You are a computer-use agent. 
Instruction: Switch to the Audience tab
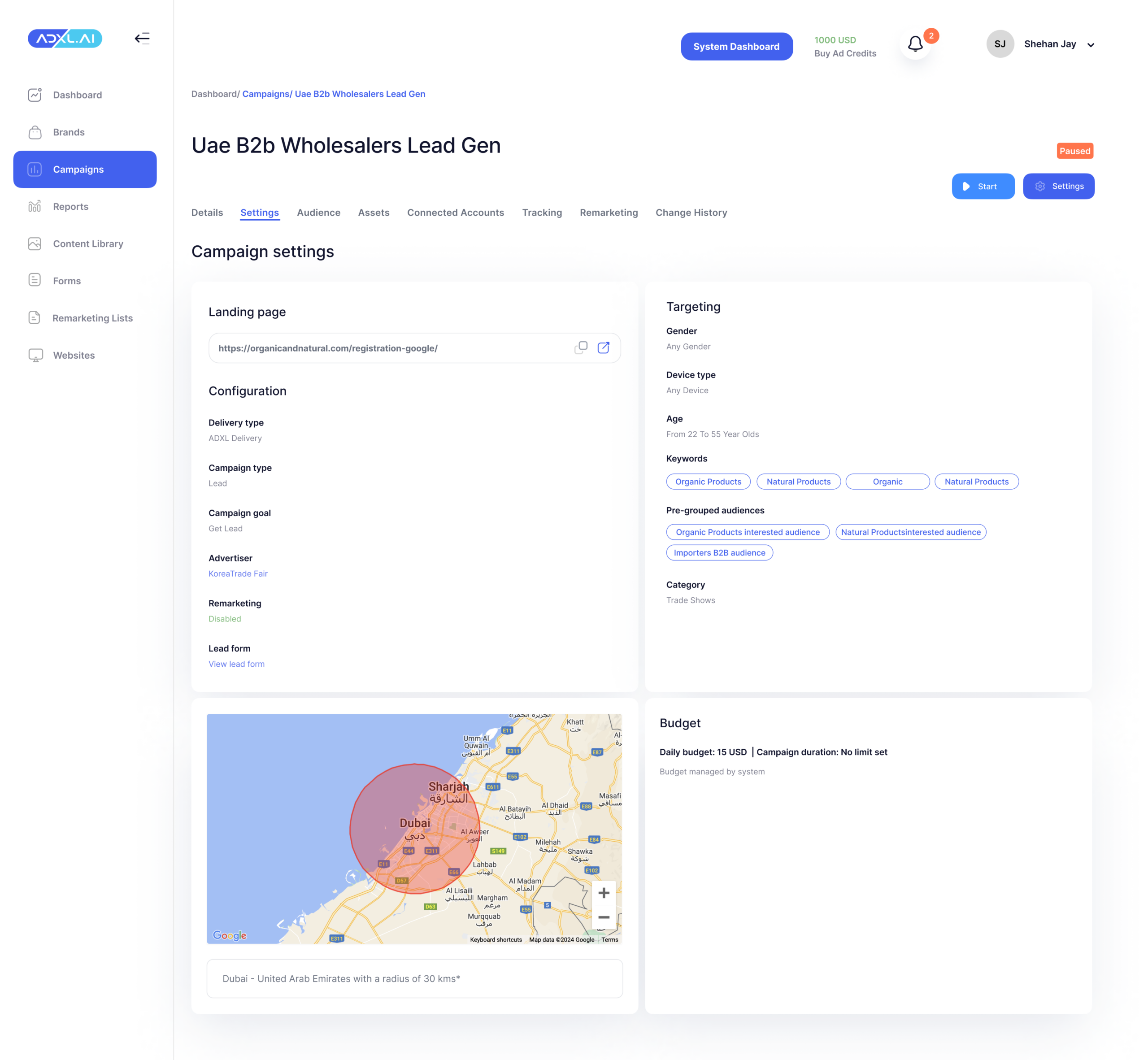tap(318, 213)
